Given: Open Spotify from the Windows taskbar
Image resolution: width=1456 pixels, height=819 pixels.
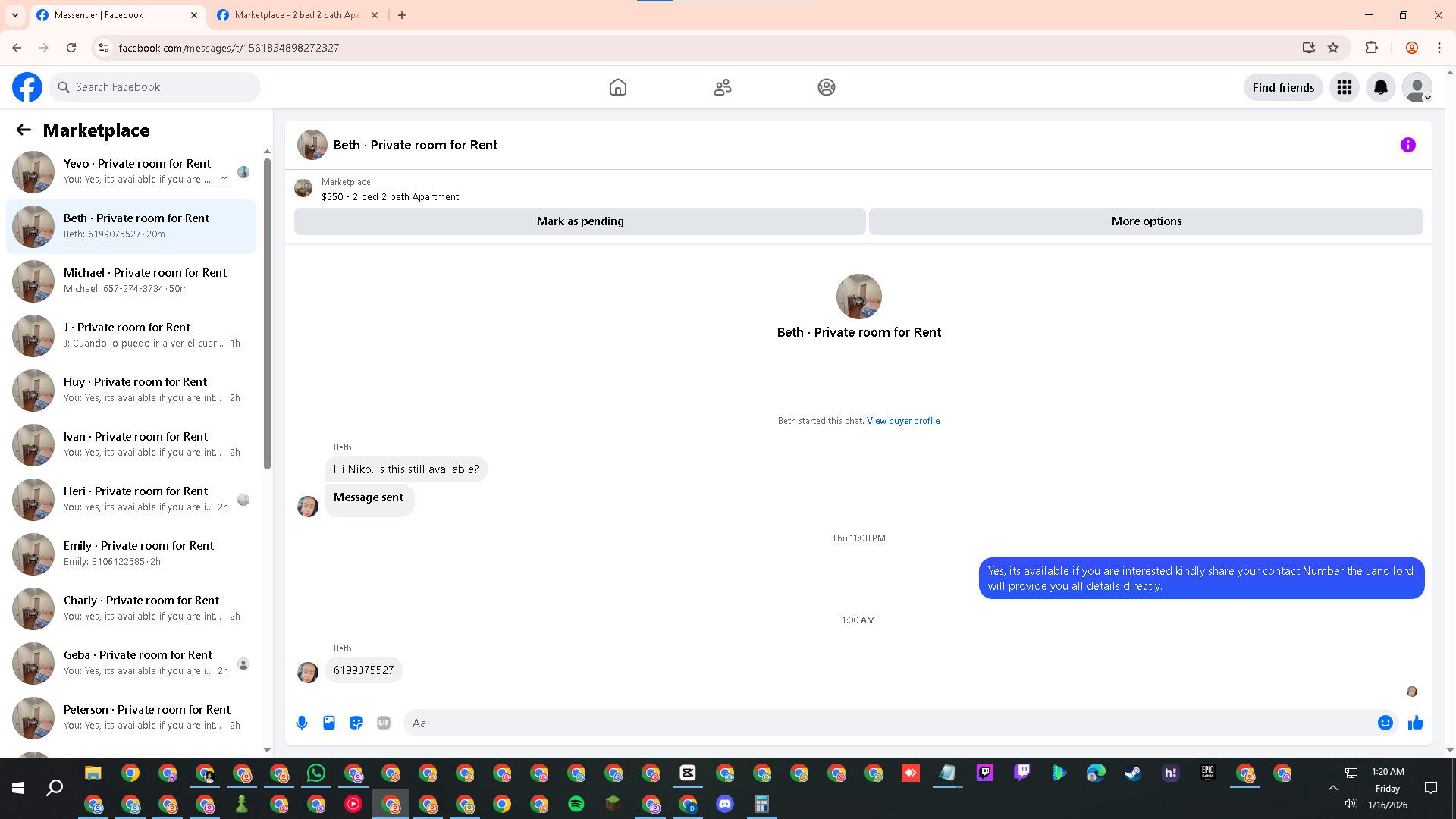Looking at the screenshot, I should (576, 804).
